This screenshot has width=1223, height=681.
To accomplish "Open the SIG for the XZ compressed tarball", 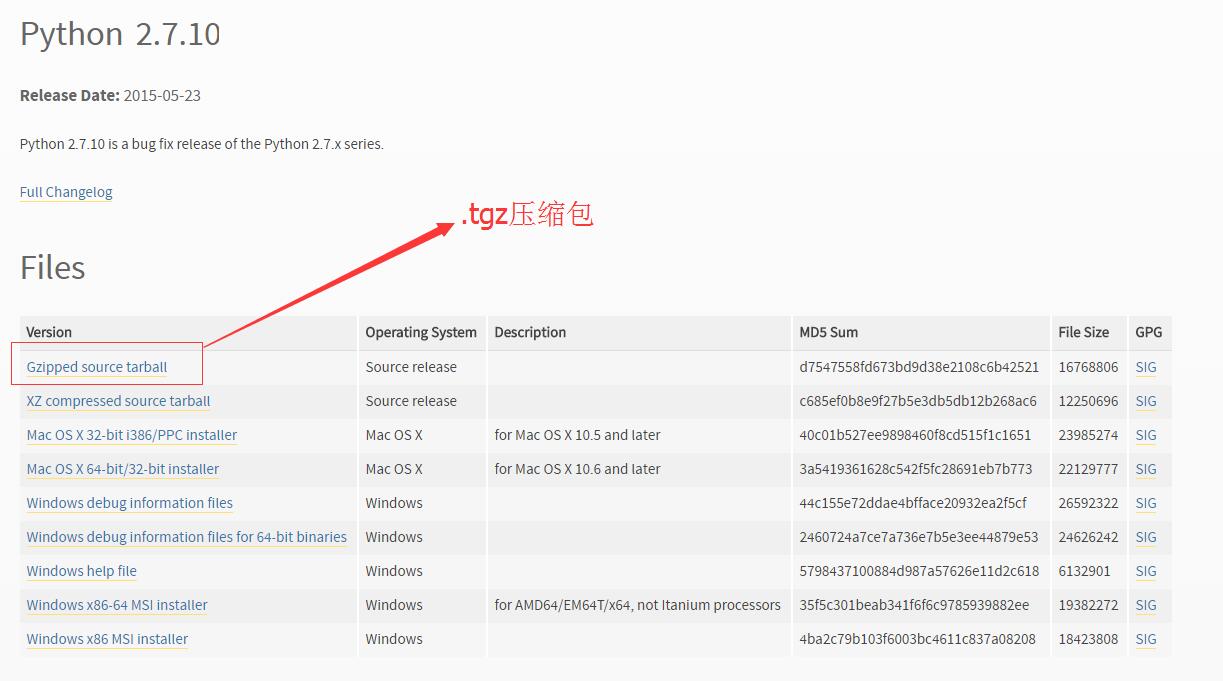I will click(x=1145, y=401).
